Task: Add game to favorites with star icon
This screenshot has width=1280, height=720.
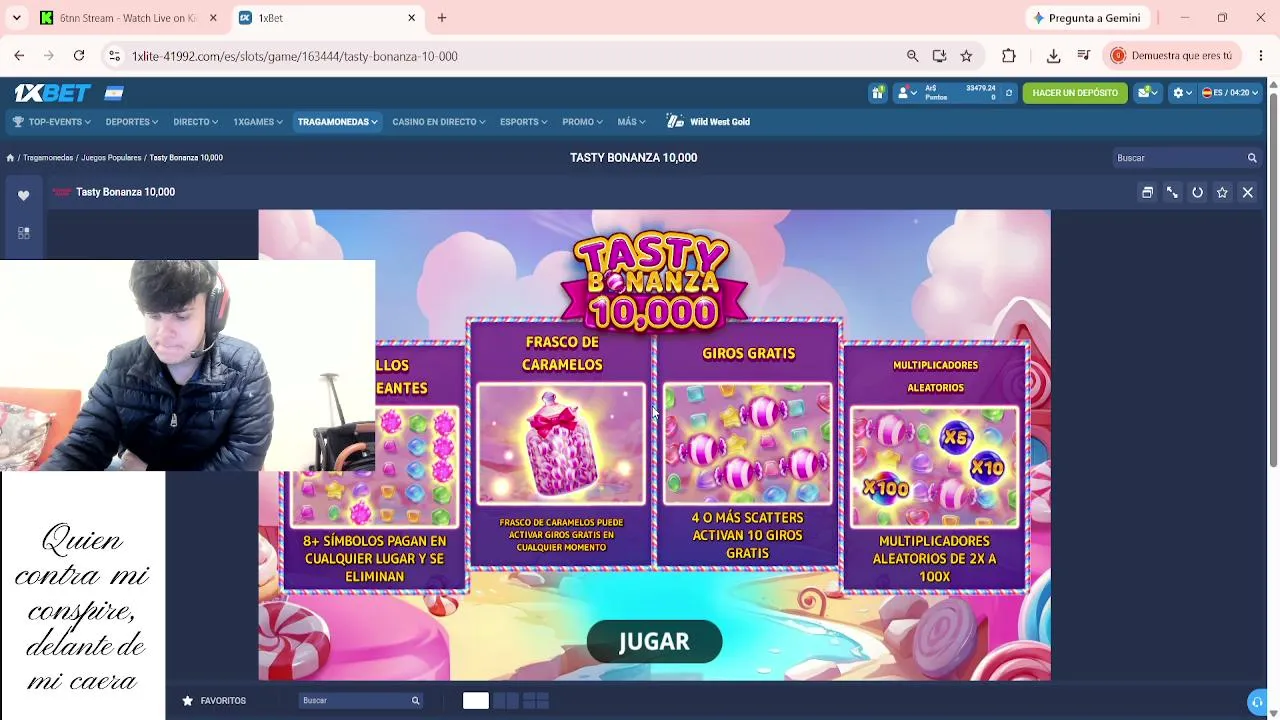Action: tap(1222, 192)
